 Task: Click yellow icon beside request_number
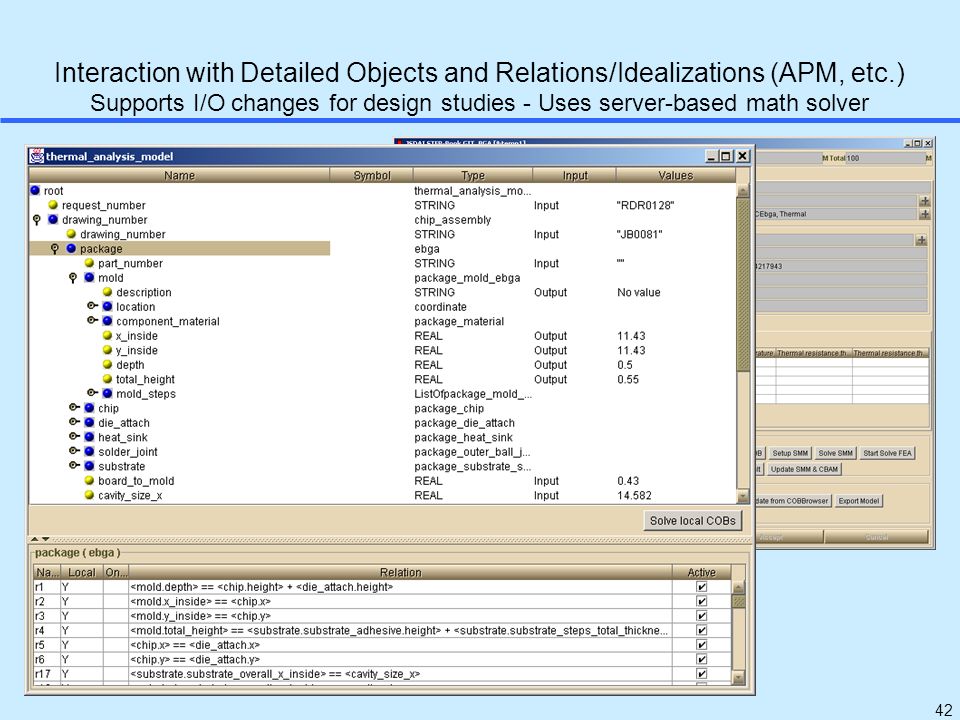tap(53, 205)
